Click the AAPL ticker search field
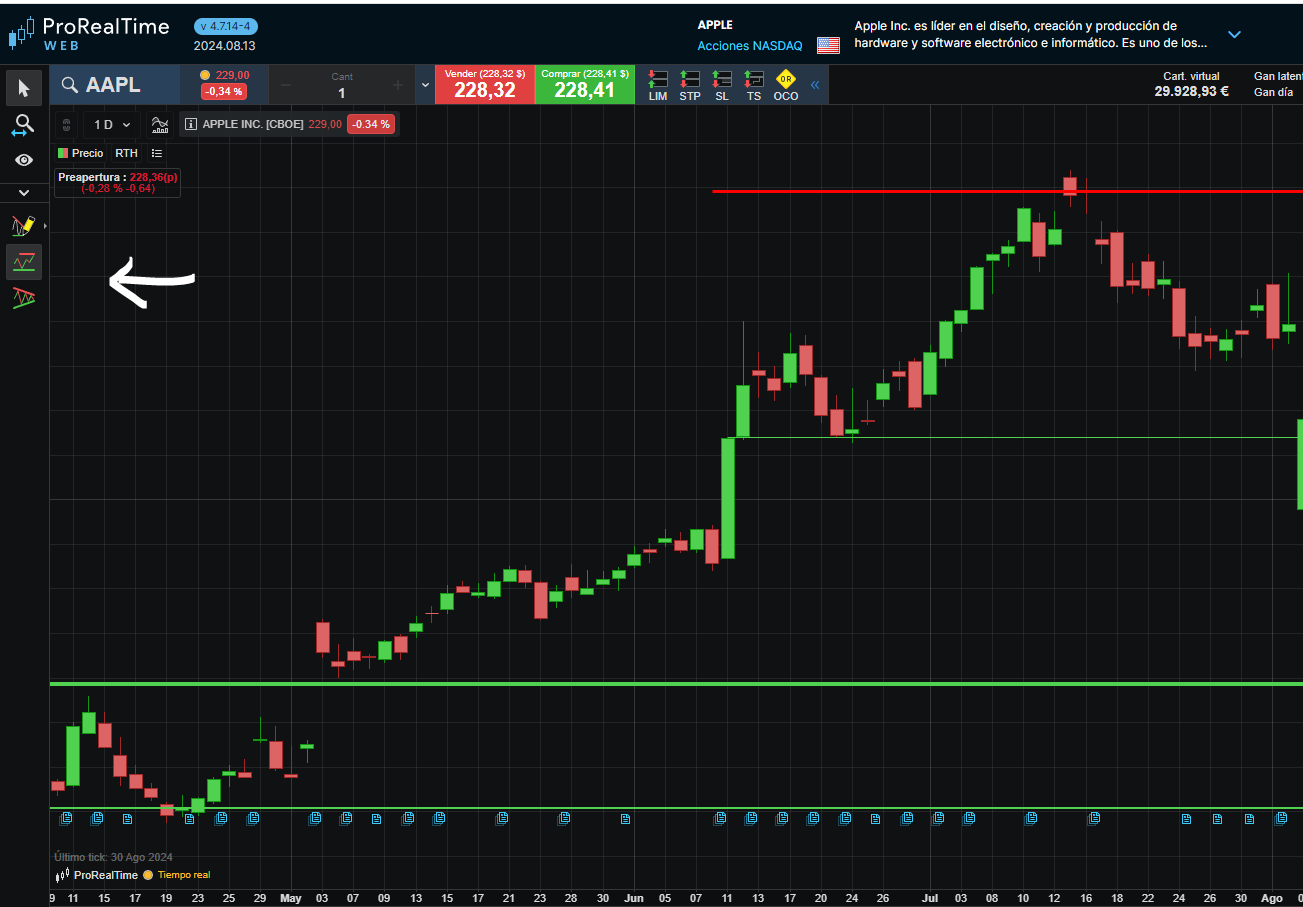Image resolution: width=1303 pixels, height=907 pixels. coord(115,85)
